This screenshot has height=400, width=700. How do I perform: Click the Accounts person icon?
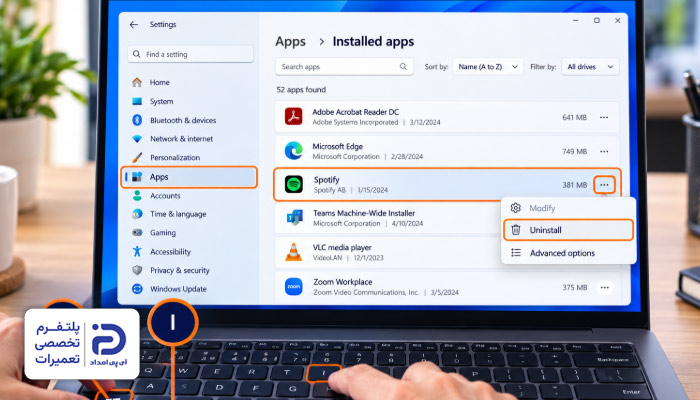click(137, 196)
